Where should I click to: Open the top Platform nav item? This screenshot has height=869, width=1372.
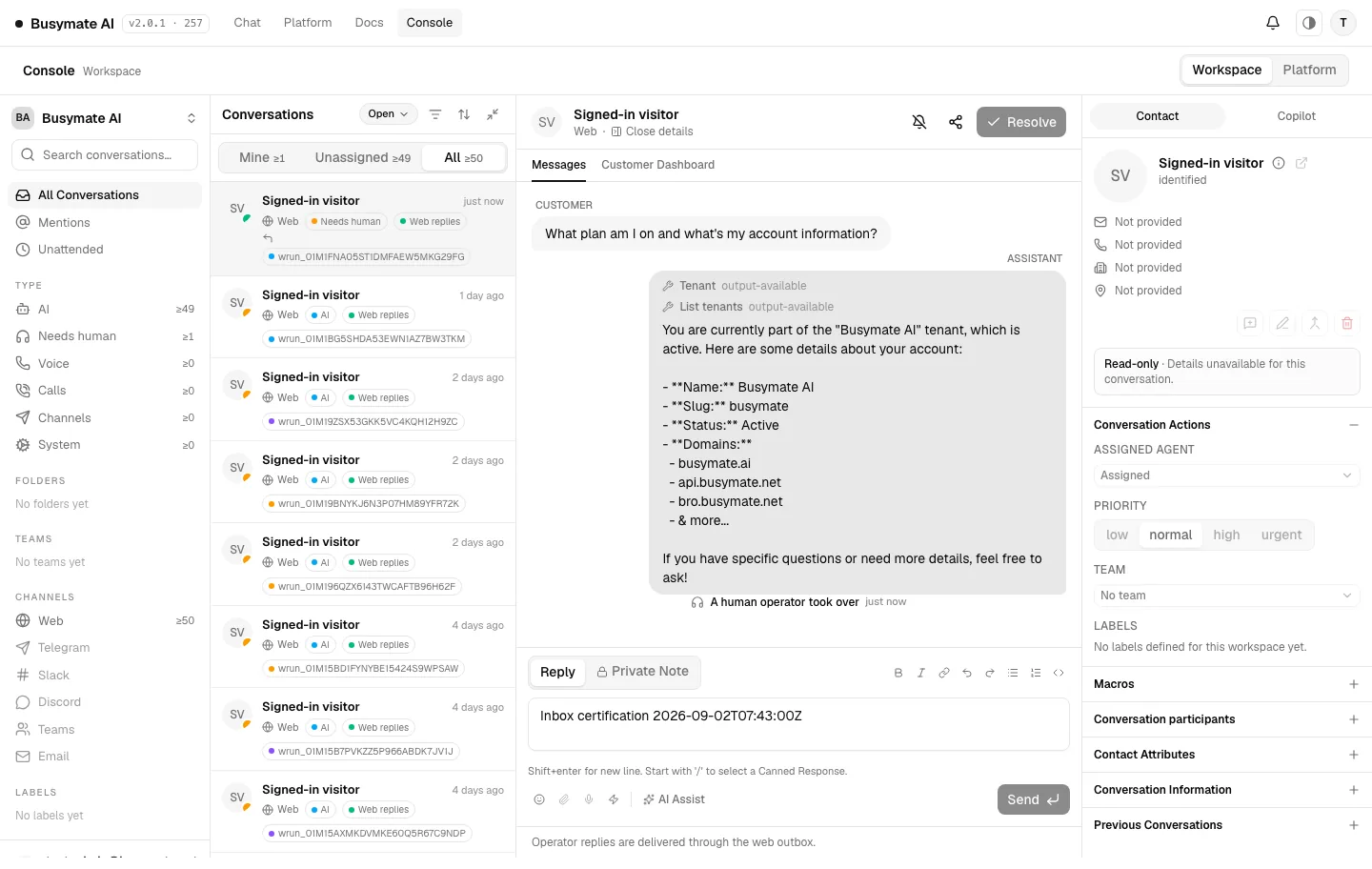coord(308,23)
